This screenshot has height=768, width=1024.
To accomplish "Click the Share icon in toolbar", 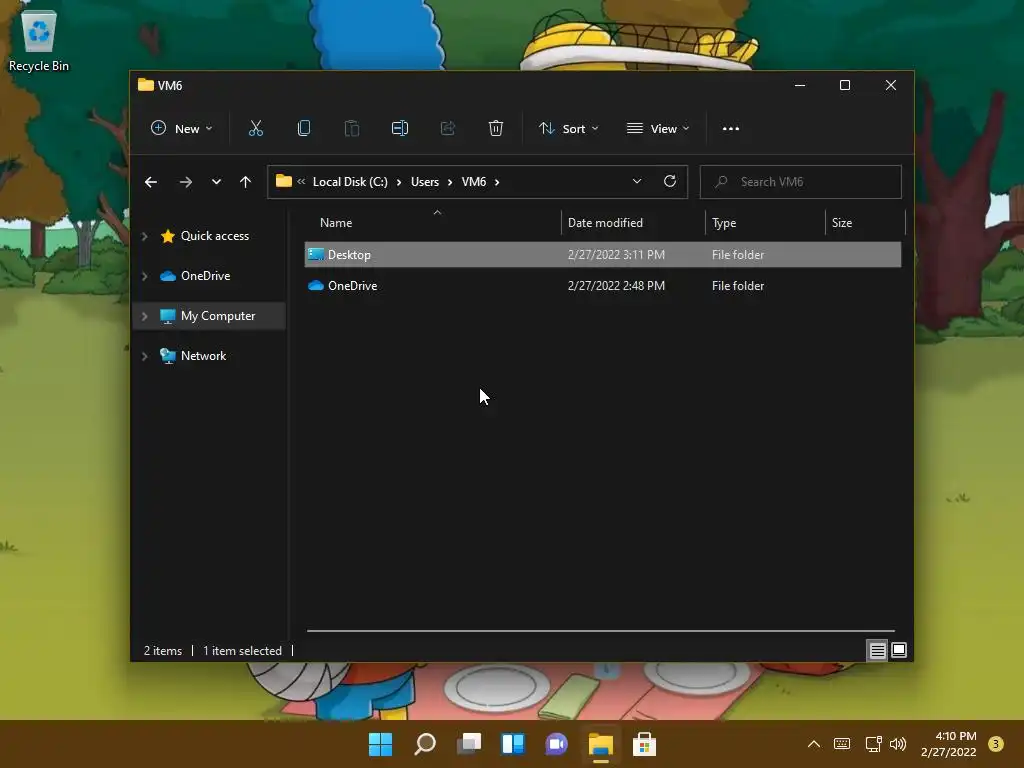I will [448, 129].
